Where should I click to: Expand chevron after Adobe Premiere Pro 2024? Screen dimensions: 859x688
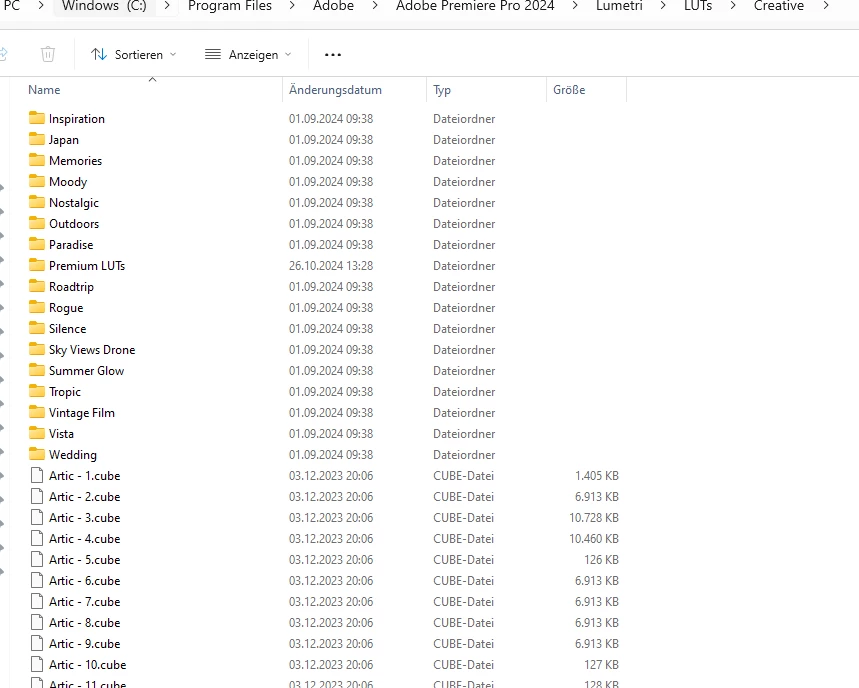click(x=575, y=5)
